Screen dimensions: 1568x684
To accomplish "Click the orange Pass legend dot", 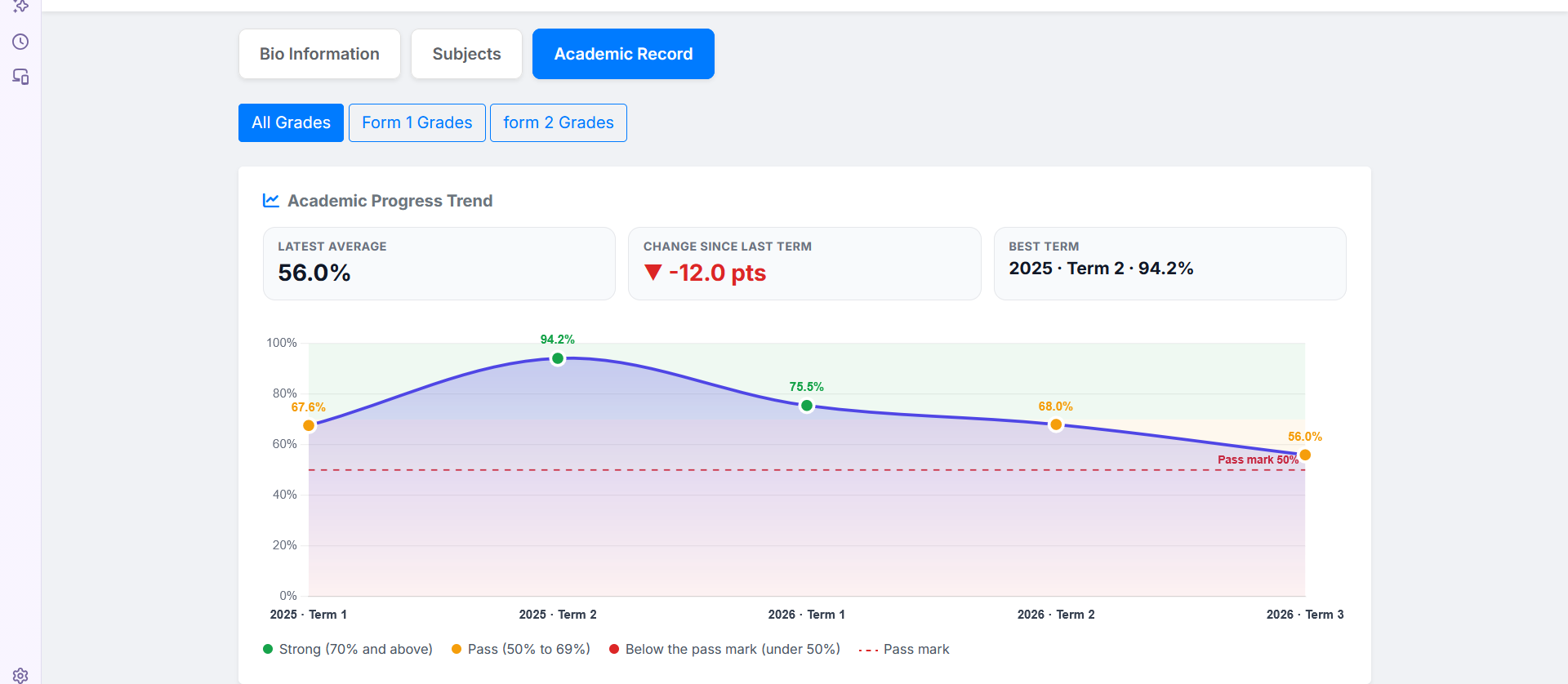I will (x=457, y=649).
